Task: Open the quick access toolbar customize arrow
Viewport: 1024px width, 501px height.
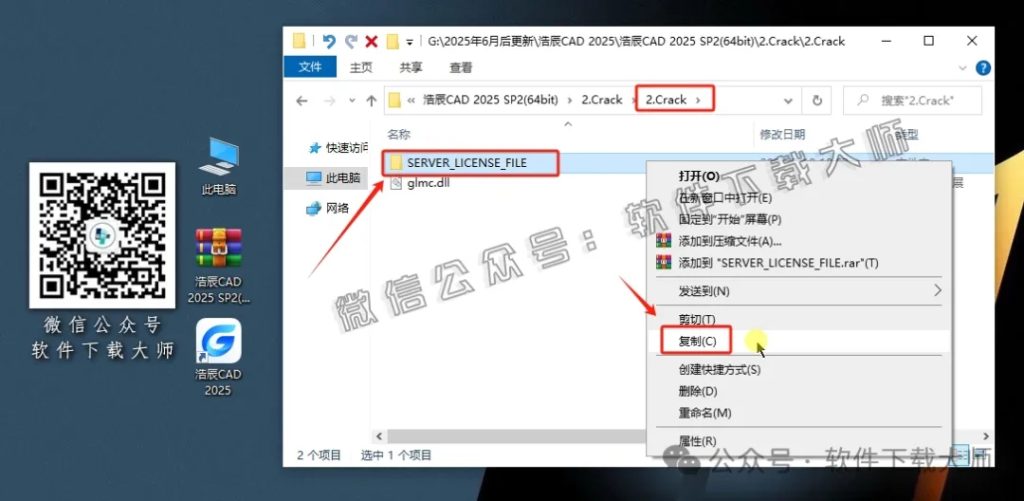Action: [x=409, y=42]
